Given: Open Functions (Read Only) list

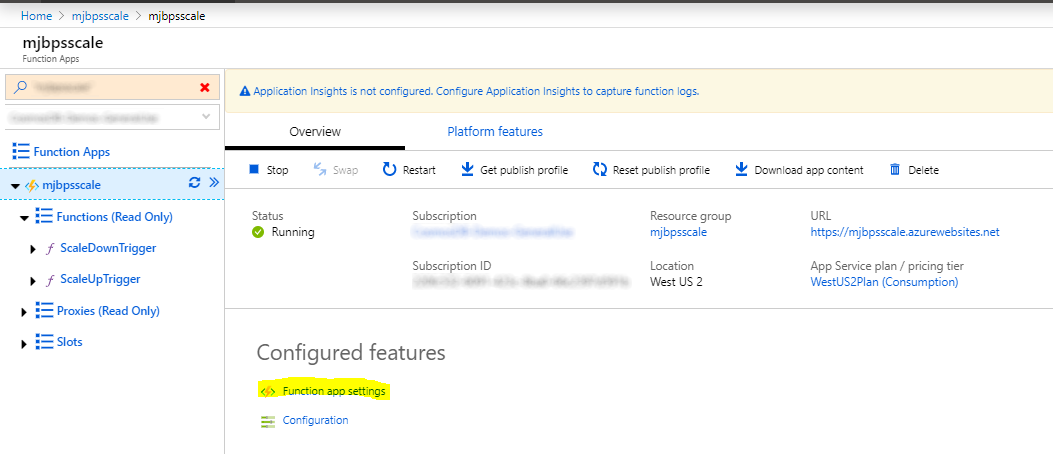Looking at the screenshot, I should 115,217.
